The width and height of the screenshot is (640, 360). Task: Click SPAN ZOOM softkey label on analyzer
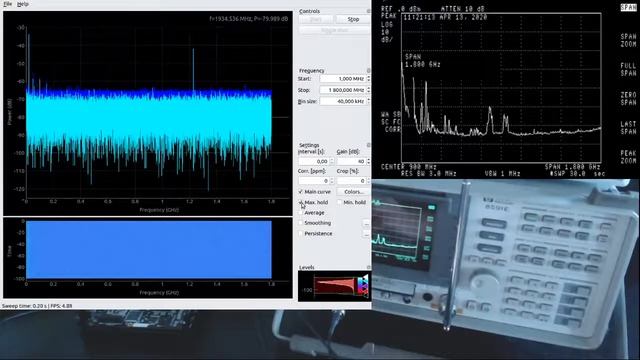628,40
